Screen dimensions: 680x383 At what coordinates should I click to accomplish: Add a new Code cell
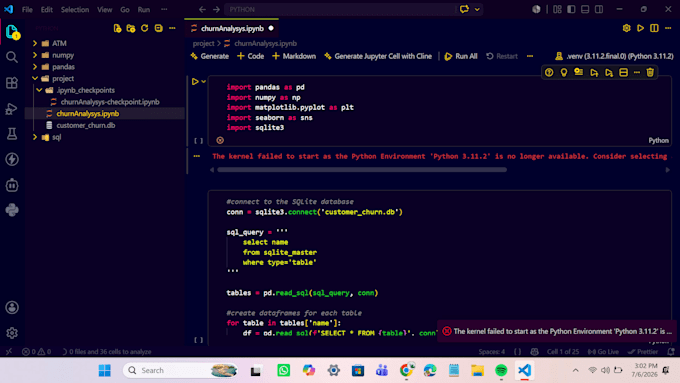coord(251,56)
